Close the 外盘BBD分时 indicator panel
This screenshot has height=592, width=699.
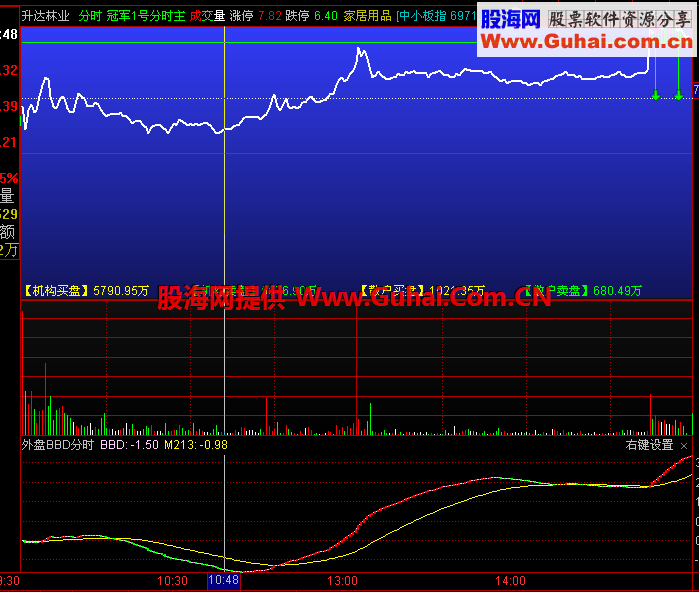click(684, 446)
